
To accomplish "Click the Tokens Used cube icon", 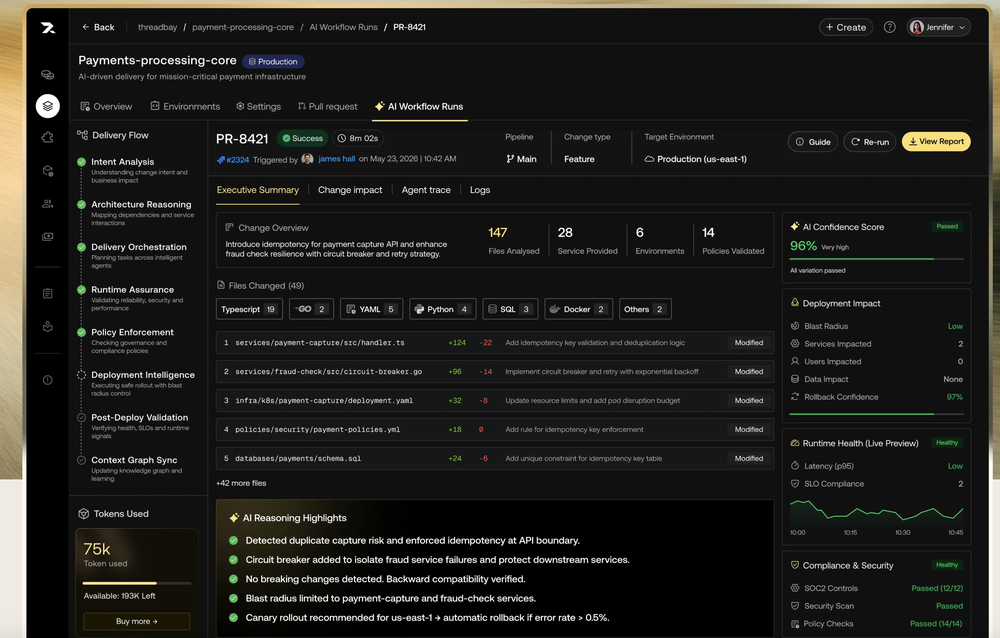I will click(x=84, y=514).
